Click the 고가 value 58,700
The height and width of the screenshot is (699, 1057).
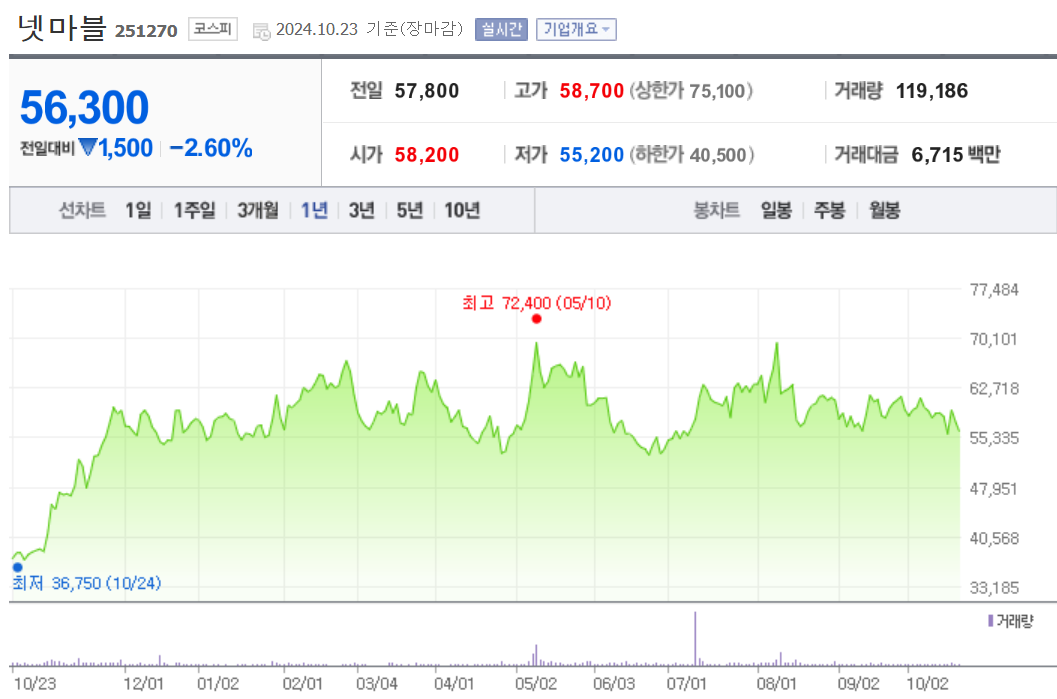[x=591, y=91]
